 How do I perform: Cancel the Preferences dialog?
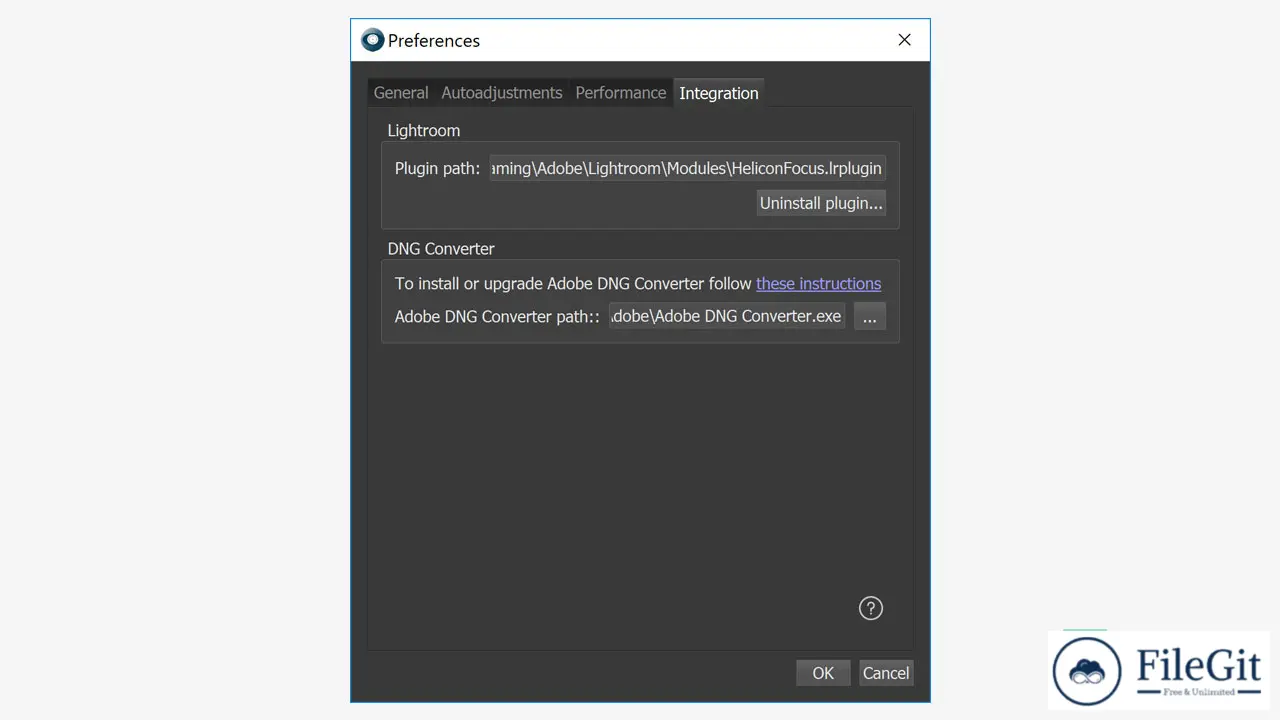pos(886,673)
